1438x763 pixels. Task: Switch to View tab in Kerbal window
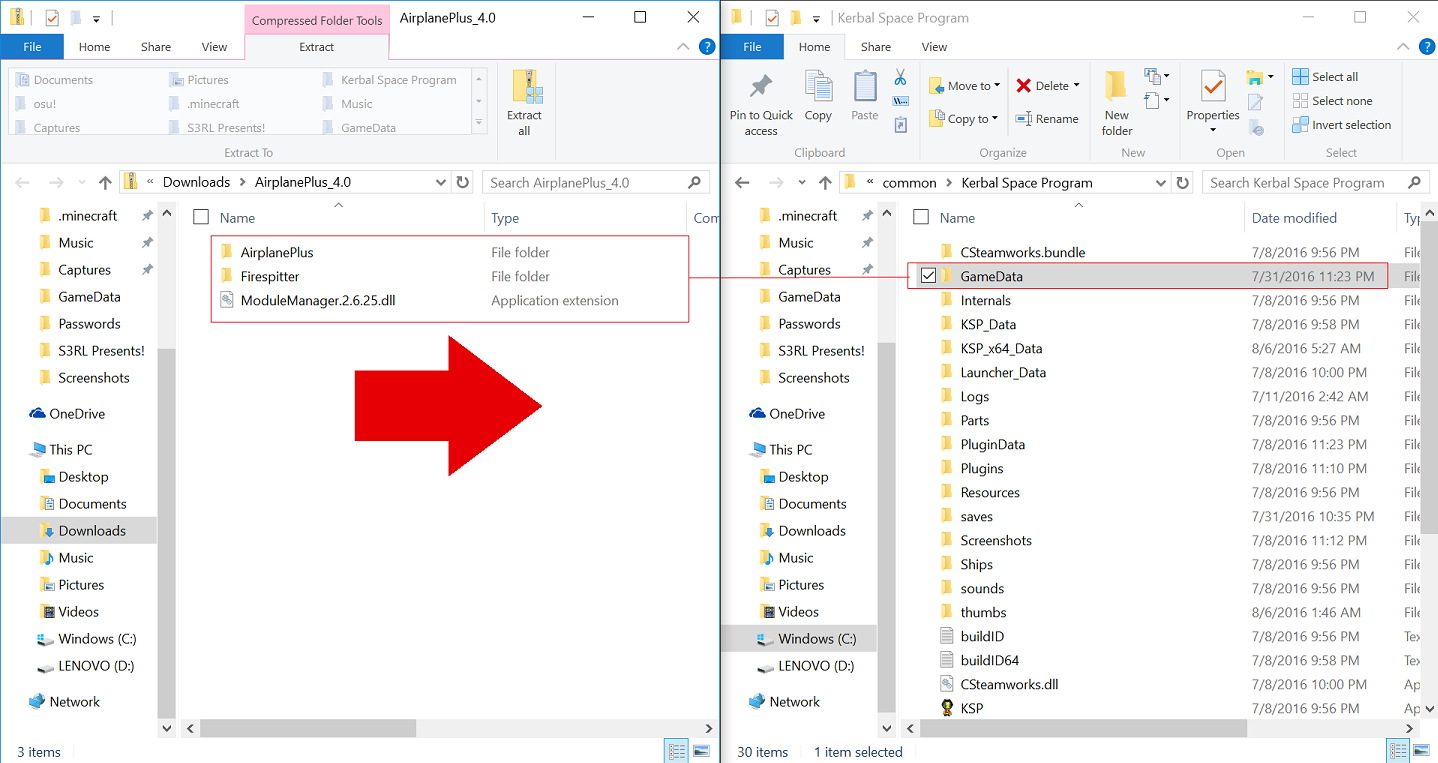934,47
